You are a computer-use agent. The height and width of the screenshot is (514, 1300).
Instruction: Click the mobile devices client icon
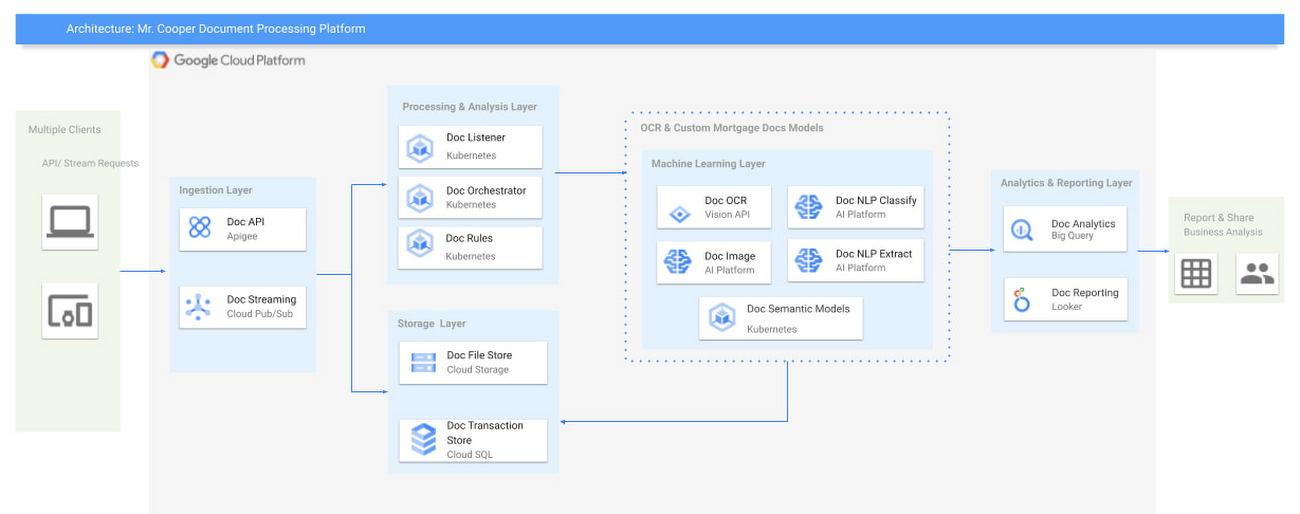coord(70,311)
